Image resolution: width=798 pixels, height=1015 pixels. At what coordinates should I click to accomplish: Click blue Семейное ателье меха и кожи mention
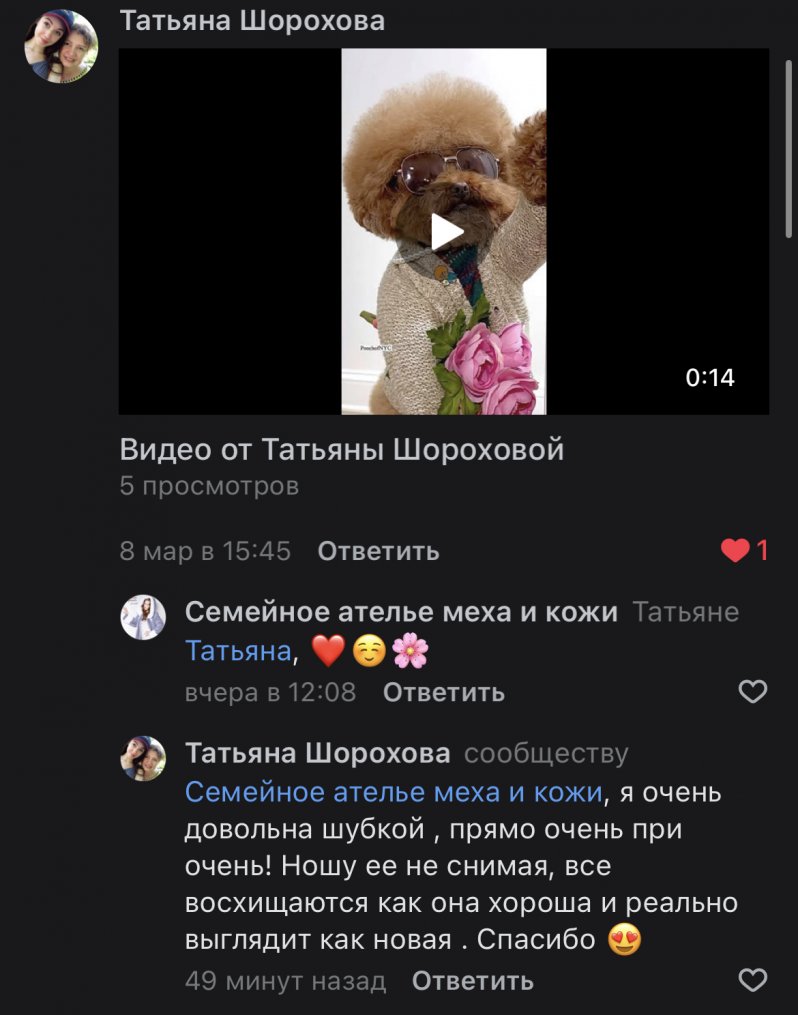tap(394, 792)
